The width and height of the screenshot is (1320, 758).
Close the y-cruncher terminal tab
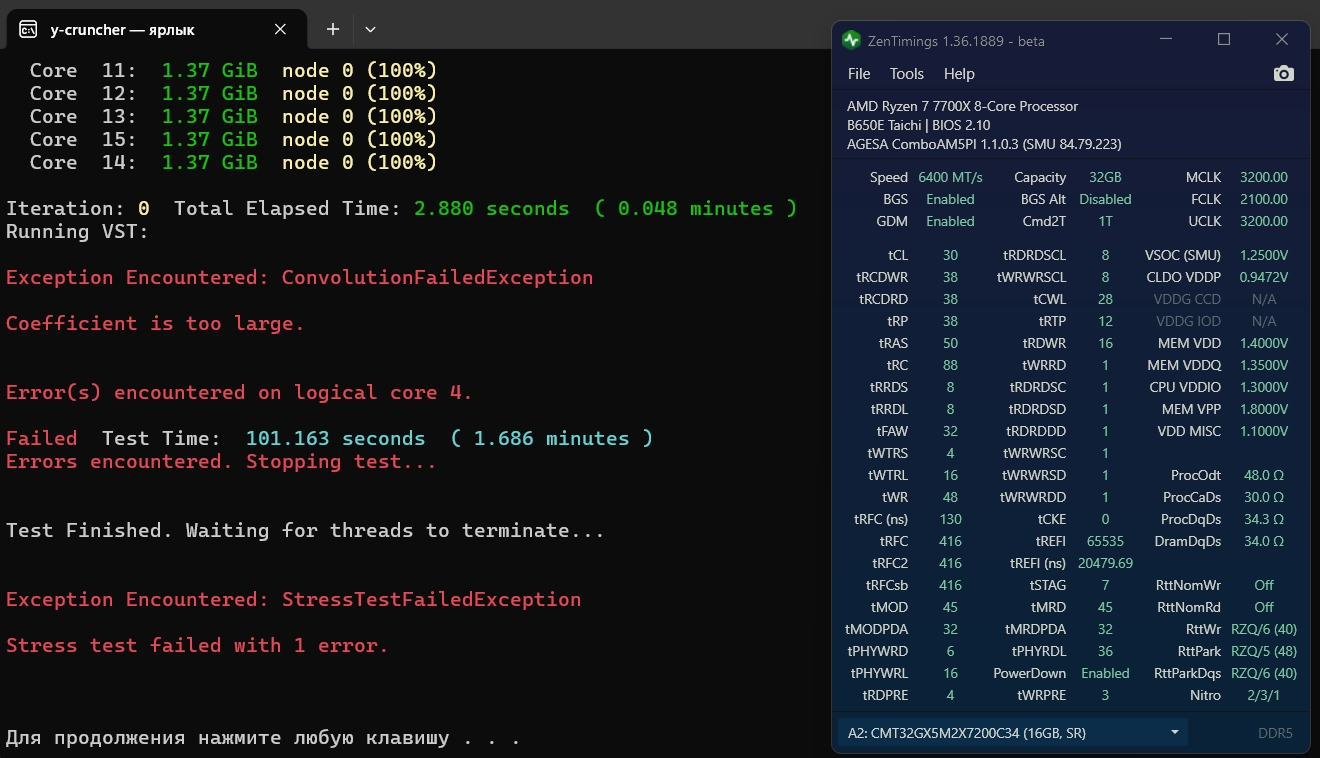pos(281,29)
